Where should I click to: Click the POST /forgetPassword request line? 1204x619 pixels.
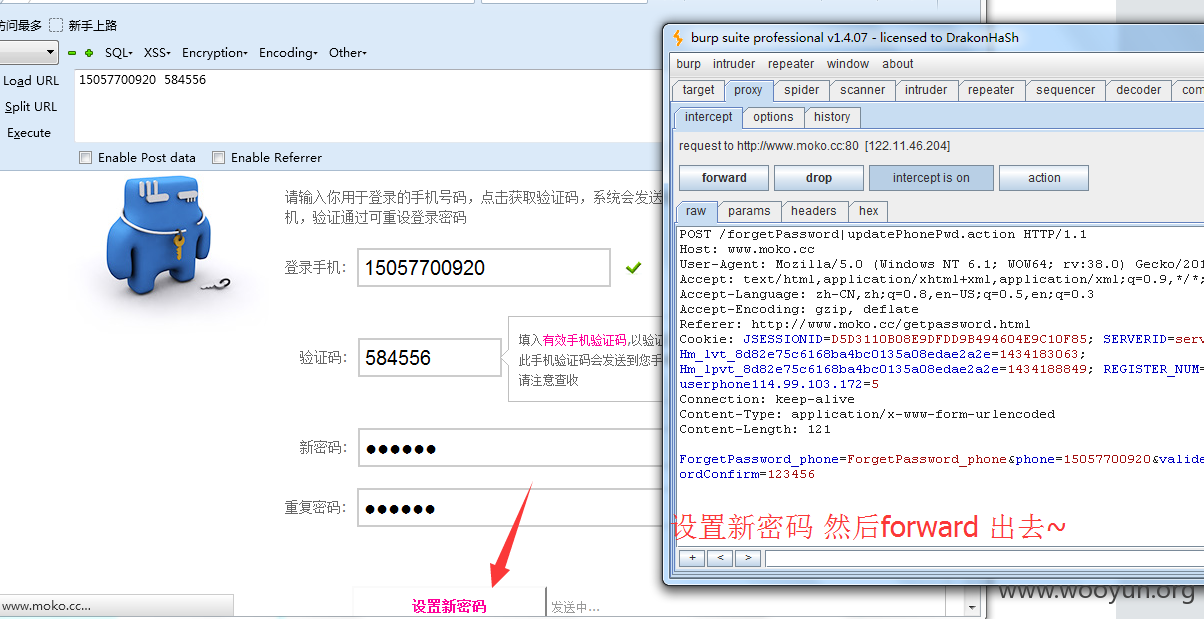tap(883, 234)
